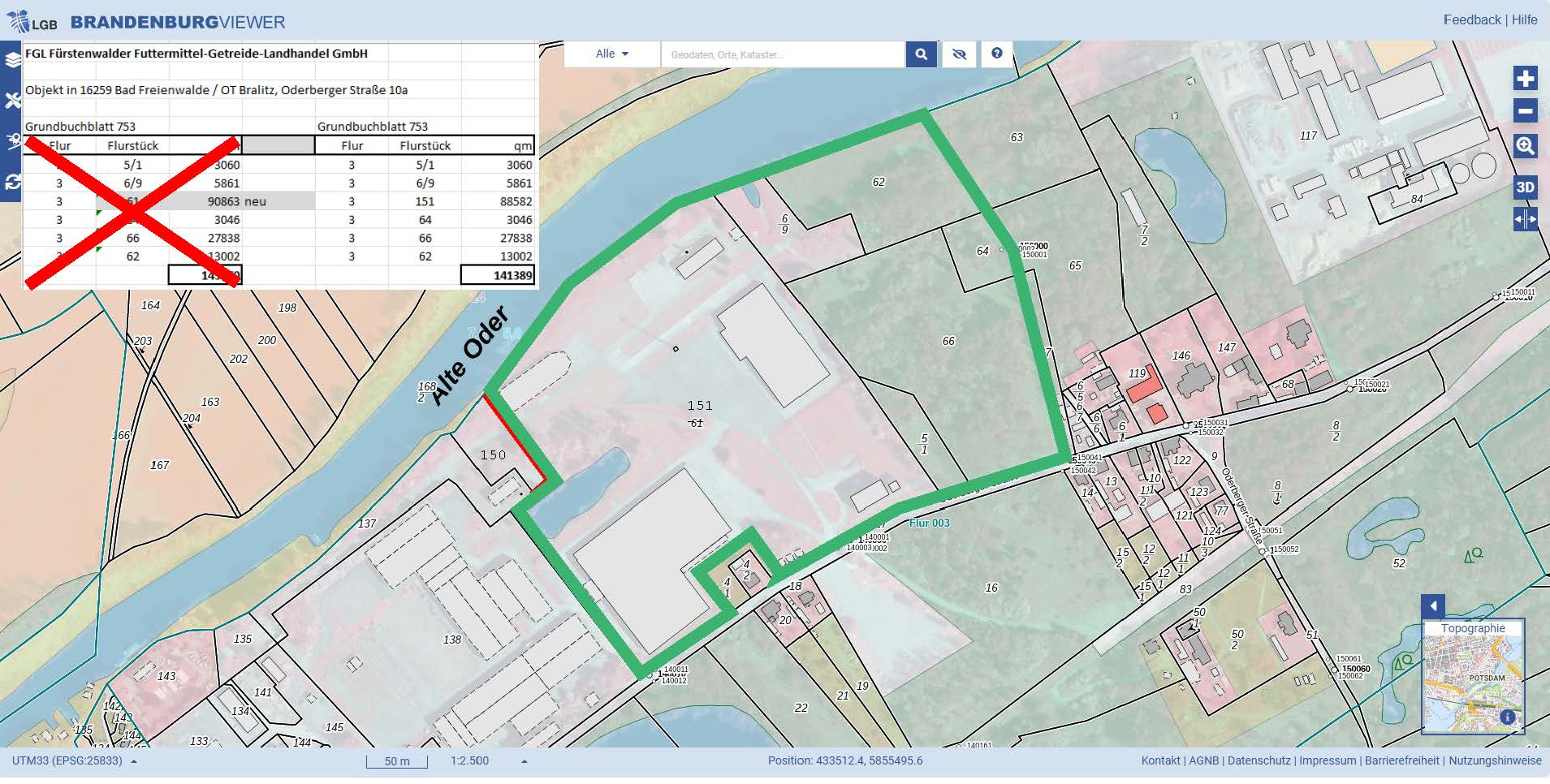Click parcel label 138 on the map

[452, 640]
